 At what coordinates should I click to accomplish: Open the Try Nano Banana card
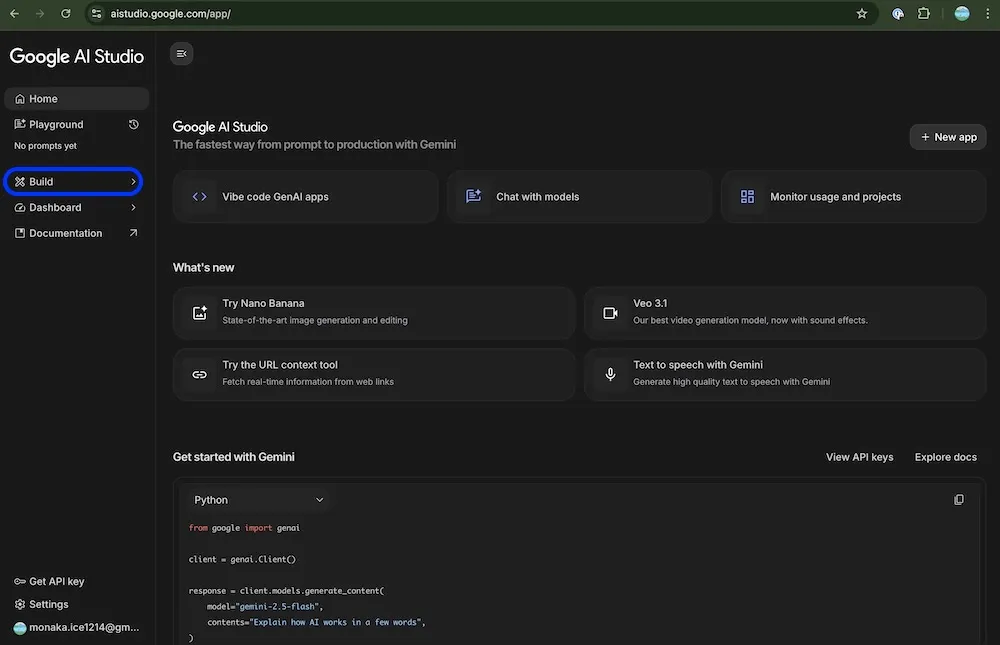[x=373, y=312]
